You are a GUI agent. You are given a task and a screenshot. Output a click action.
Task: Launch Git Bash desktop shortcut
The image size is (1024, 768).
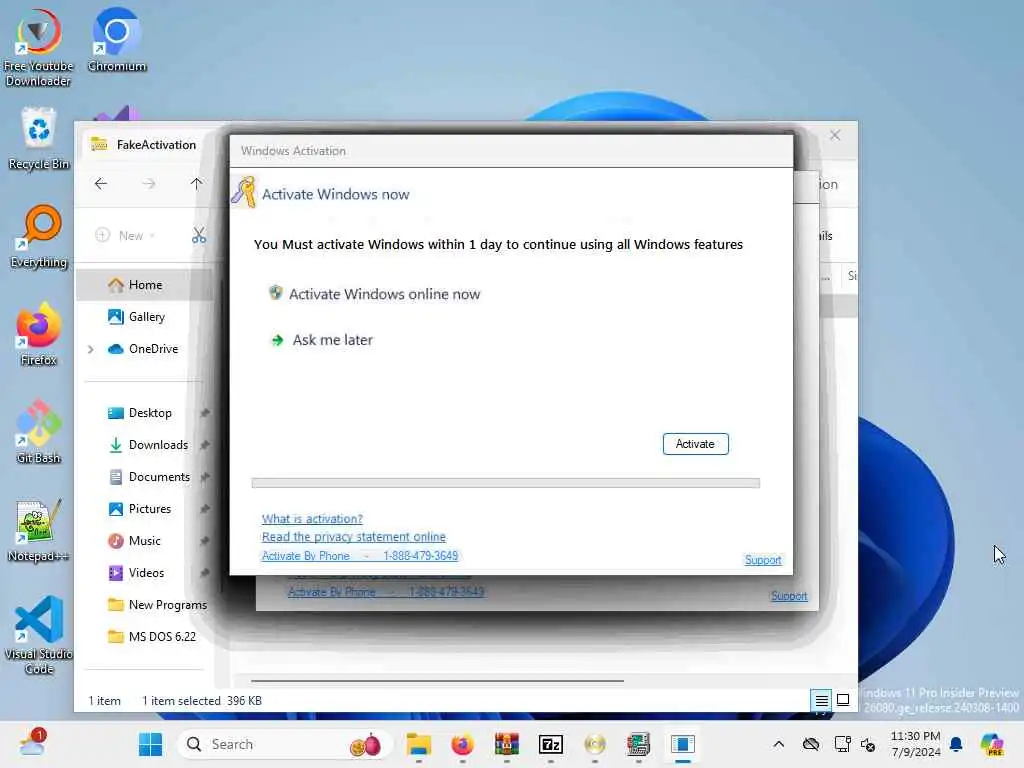[39, 432]
